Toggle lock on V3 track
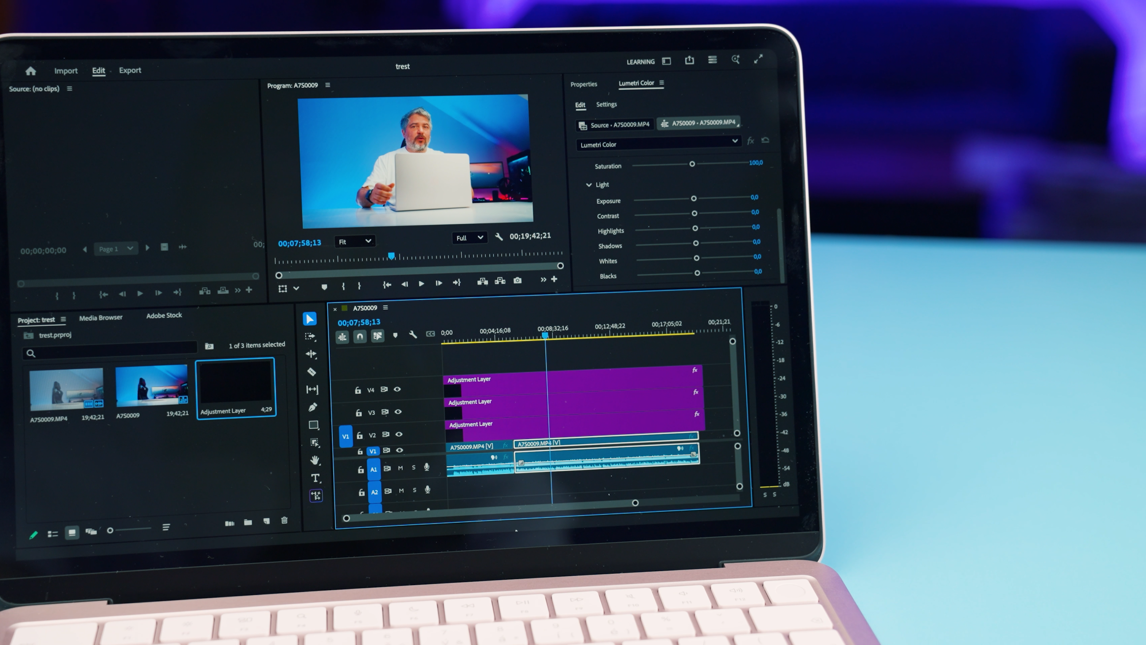The image size is (1146, 645). [x=359, y=413]
